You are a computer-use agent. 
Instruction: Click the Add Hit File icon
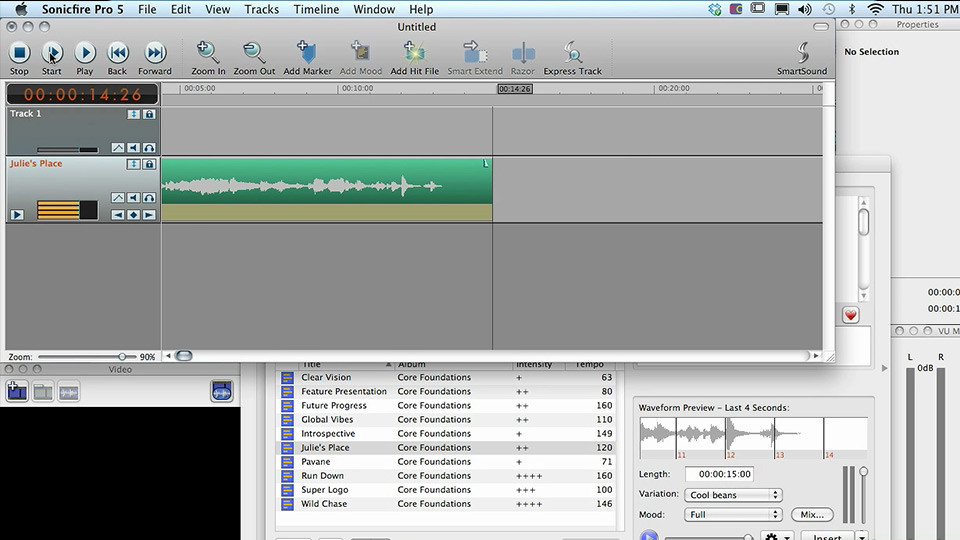click(x=414, y=53)
